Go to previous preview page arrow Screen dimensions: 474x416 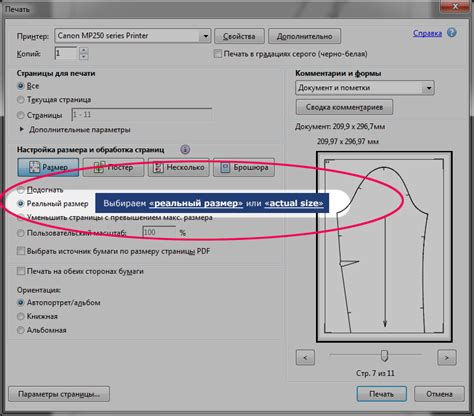click(305, 358)
